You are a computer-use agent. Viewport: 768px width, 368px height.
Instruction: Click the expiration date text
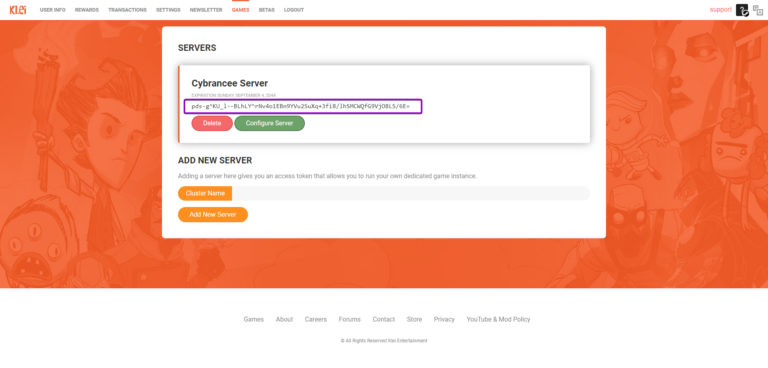pos(234,95)
